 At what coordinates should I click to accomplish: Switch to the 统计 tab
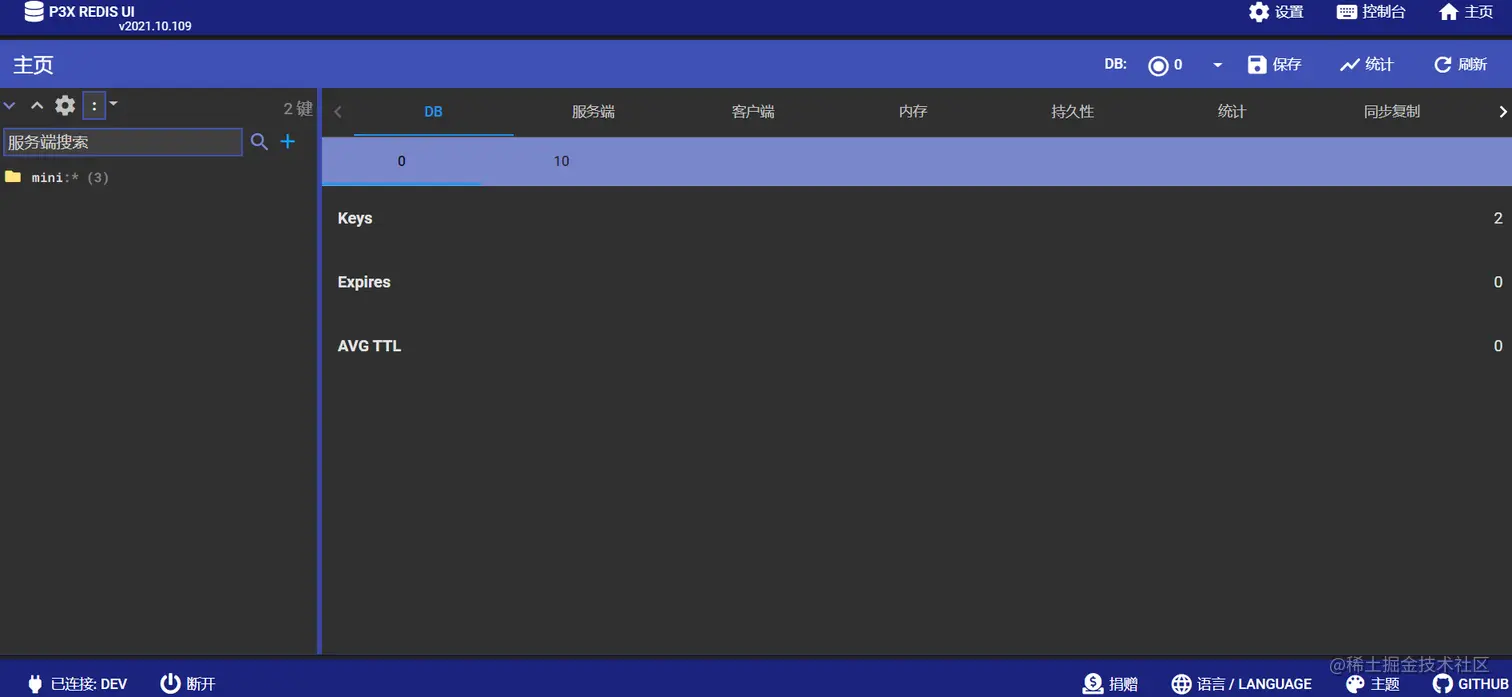1232,112
